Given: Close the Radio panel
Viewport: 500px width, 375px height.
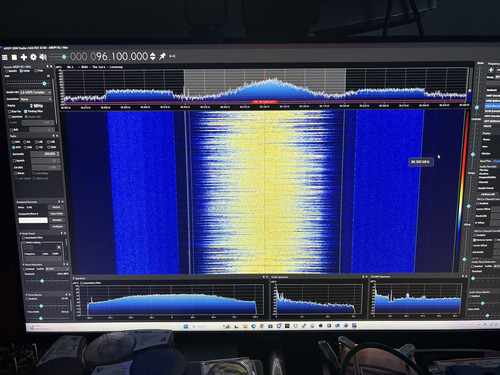Looking at the screenshot, I should point(57,136).
